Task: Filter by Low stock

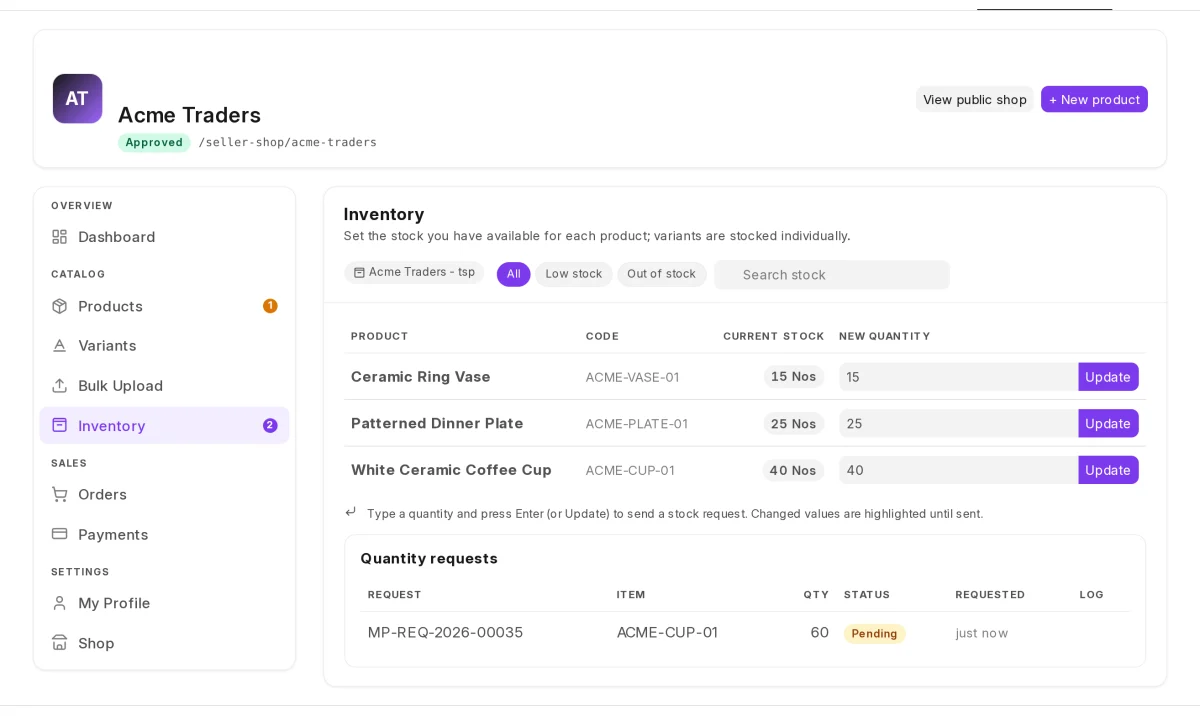Action: coord(574,274)
